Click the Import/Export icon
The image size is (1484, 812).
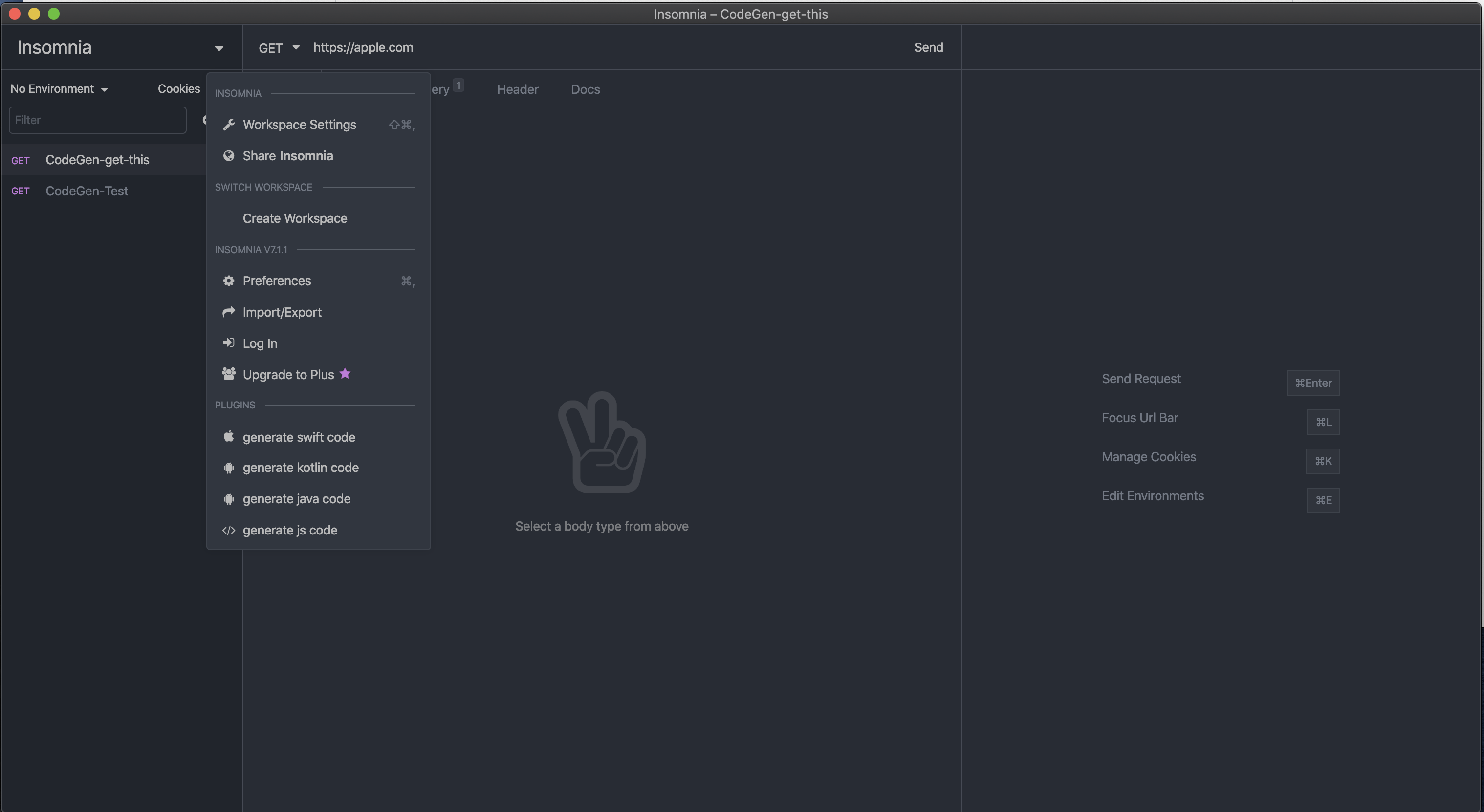coord(228,312)
